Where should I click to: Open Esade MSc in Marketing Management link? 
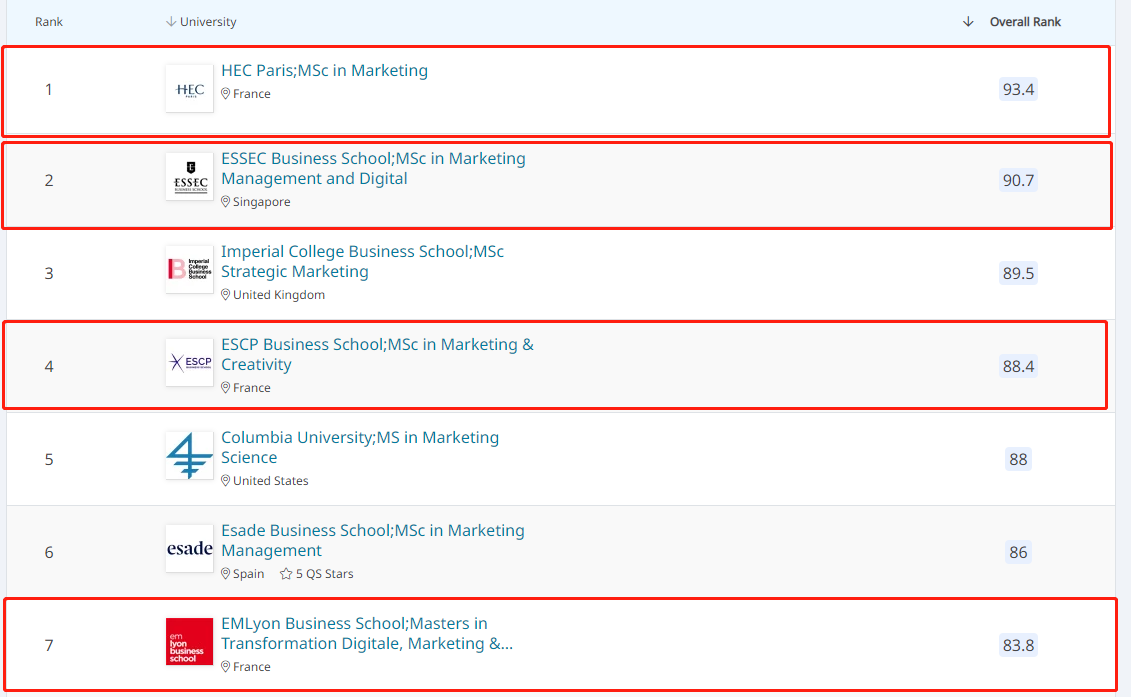[x=372, y=540]
